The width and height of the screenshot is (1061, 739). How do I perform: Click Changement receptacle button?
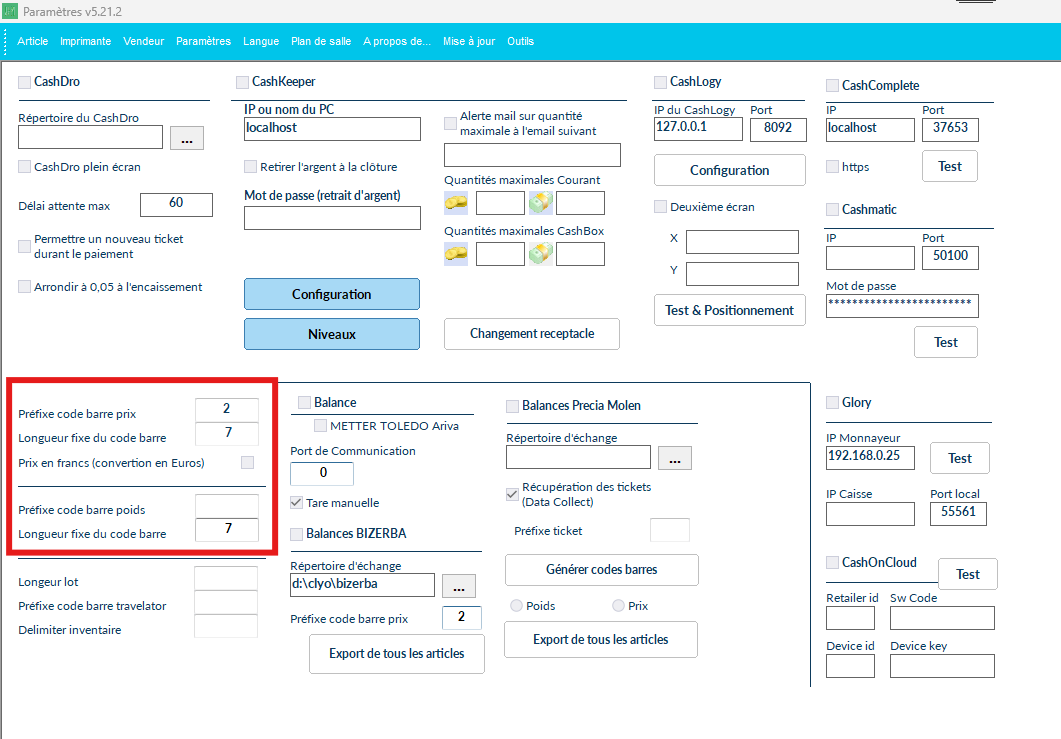531,334
